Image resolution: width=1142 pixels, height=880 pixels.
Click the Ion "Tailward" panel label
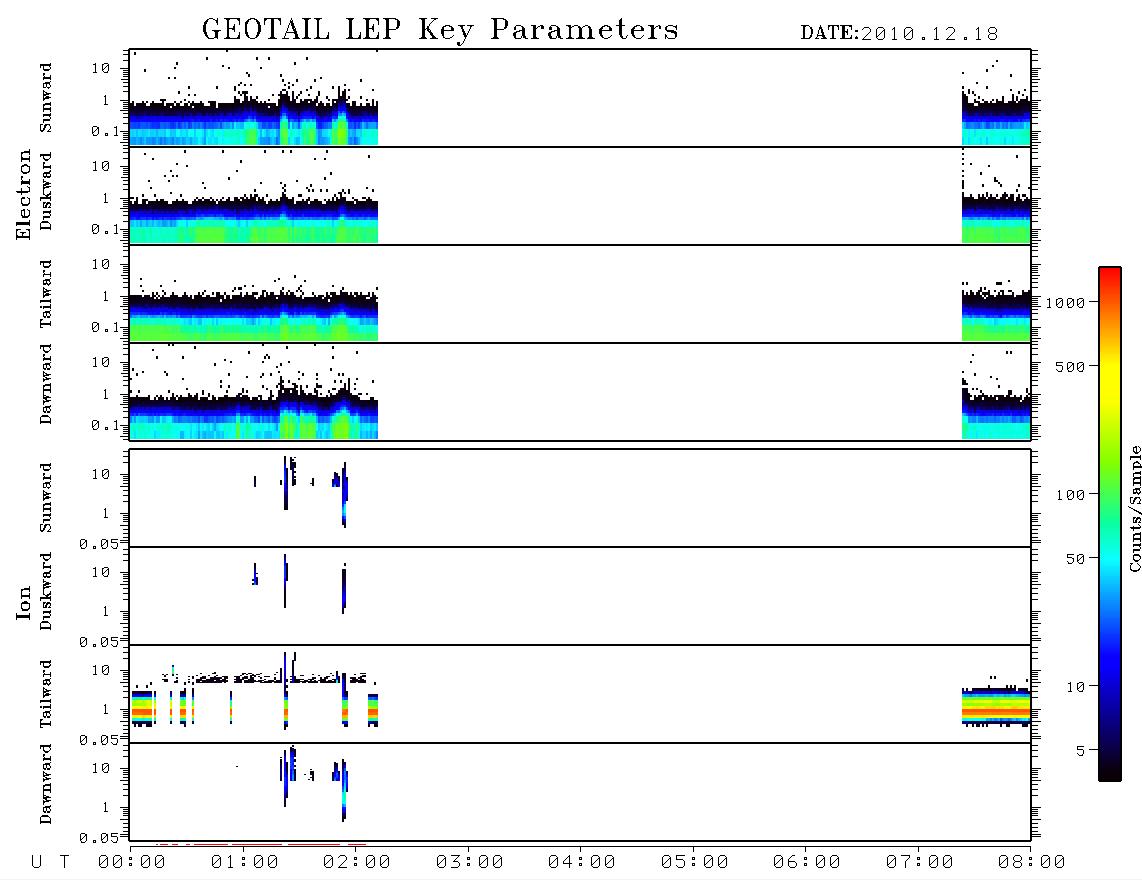[x=46, y=694]
